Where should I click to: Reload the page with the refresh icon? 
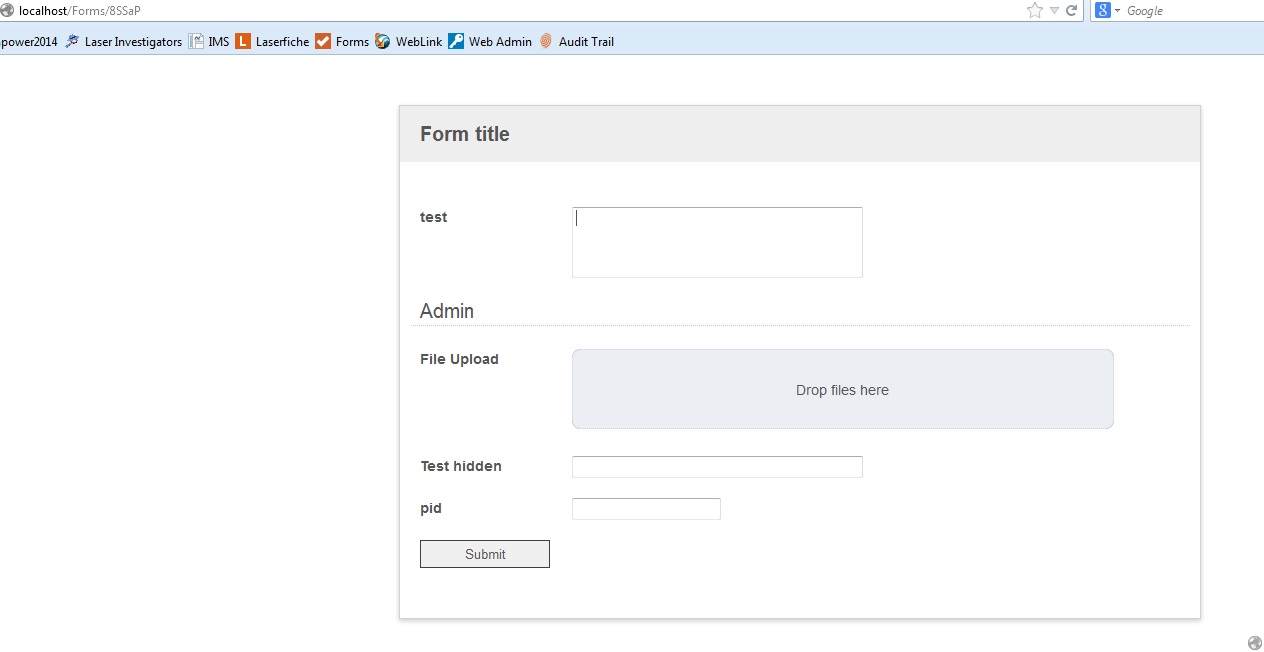coord(1072,11)
